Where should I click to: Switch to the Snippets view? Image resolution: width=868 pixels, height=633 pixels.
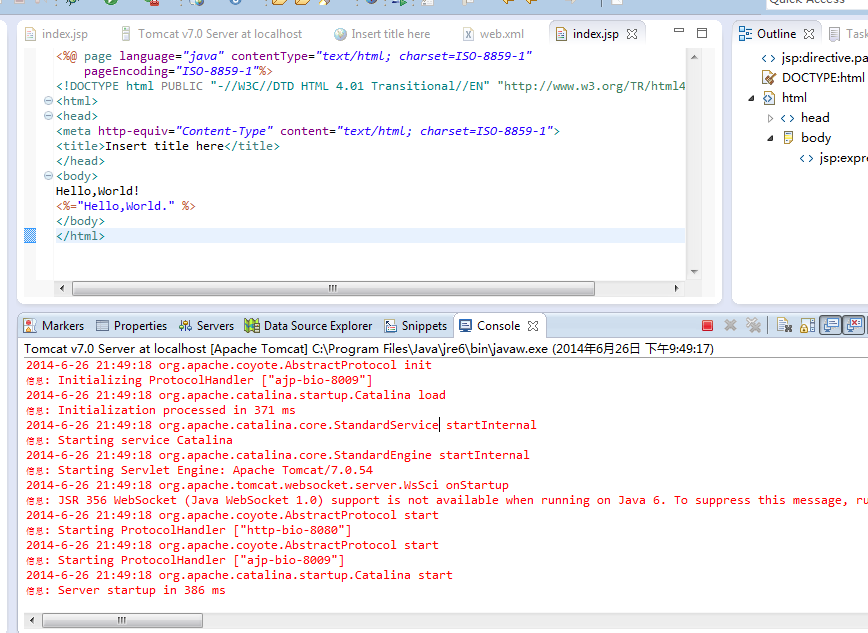[416, 326]
